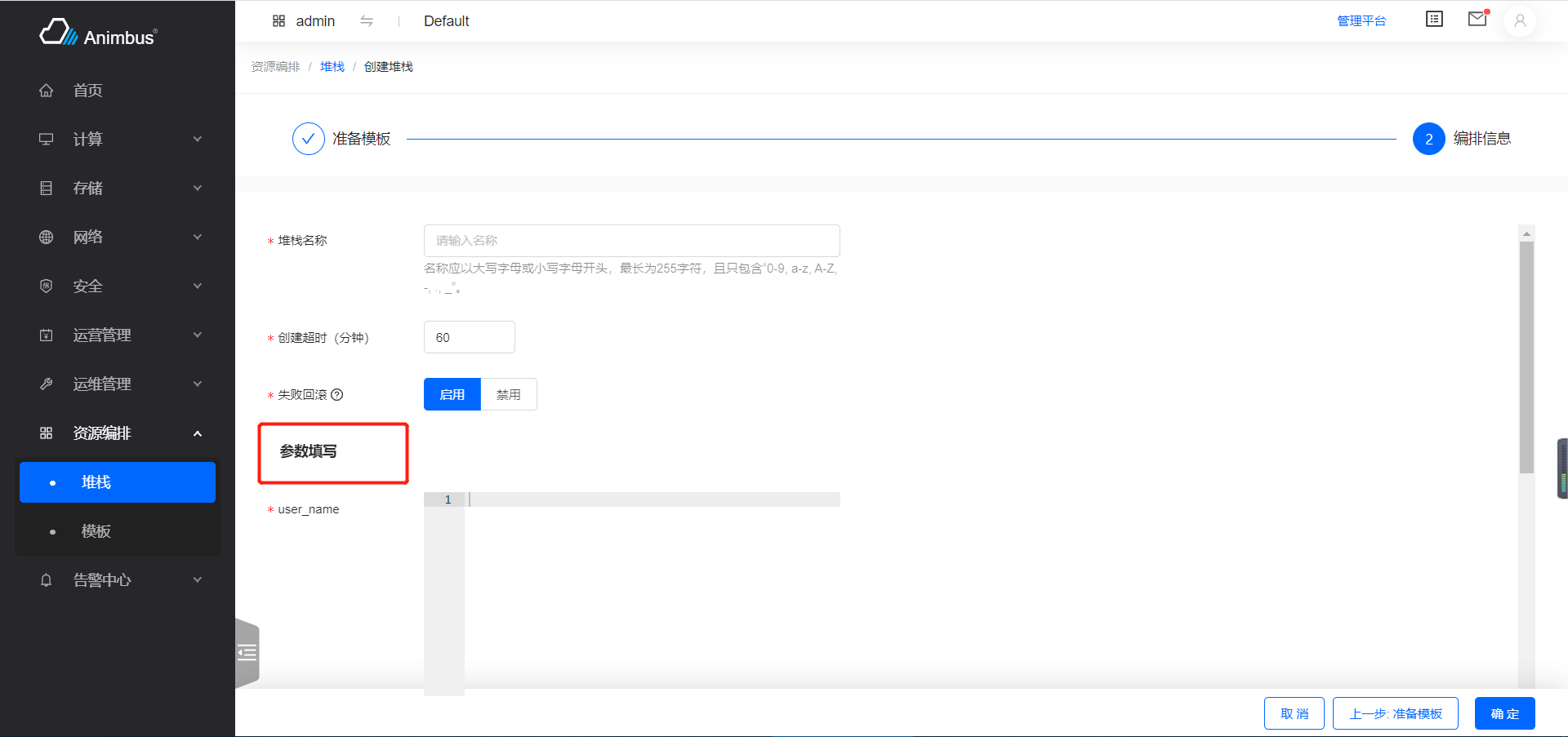Open the user avatar menu

point(1520,21)
